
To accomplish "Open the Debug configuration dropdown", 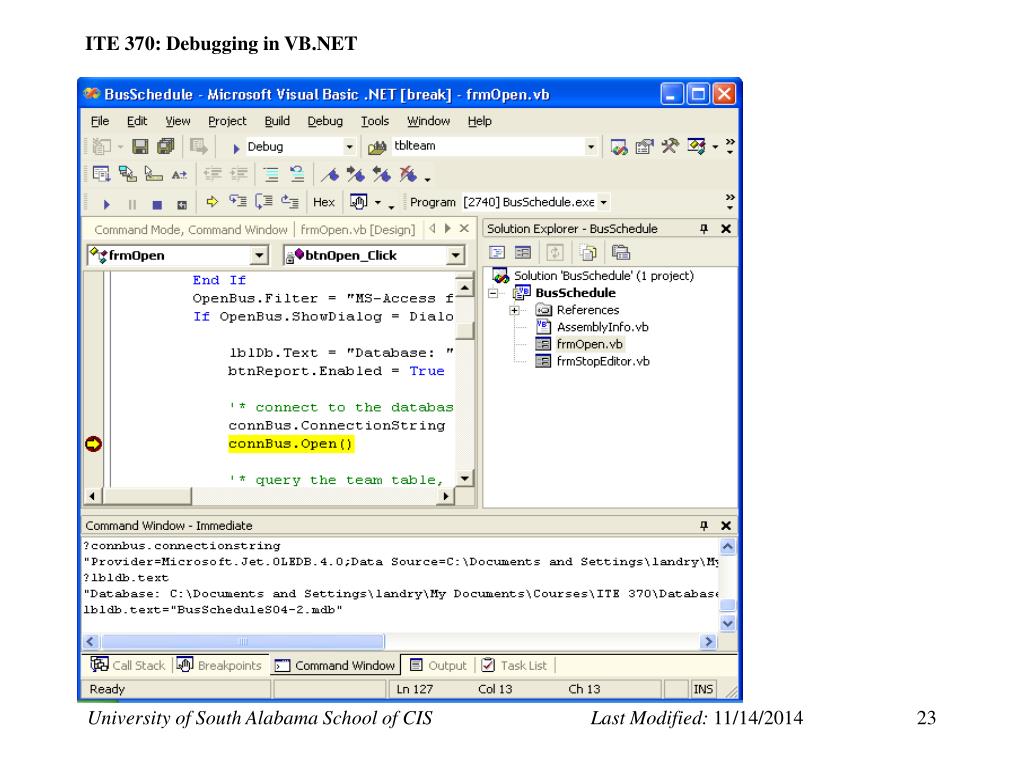I will tap(349, 147).
